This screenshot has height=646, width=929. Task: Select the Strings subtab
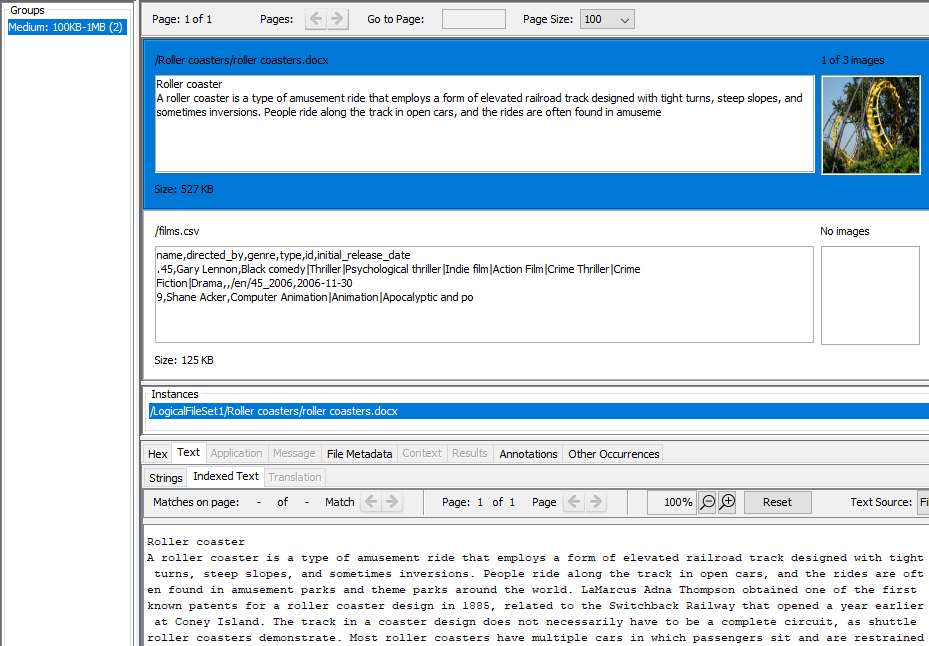[x=164, y=477]
